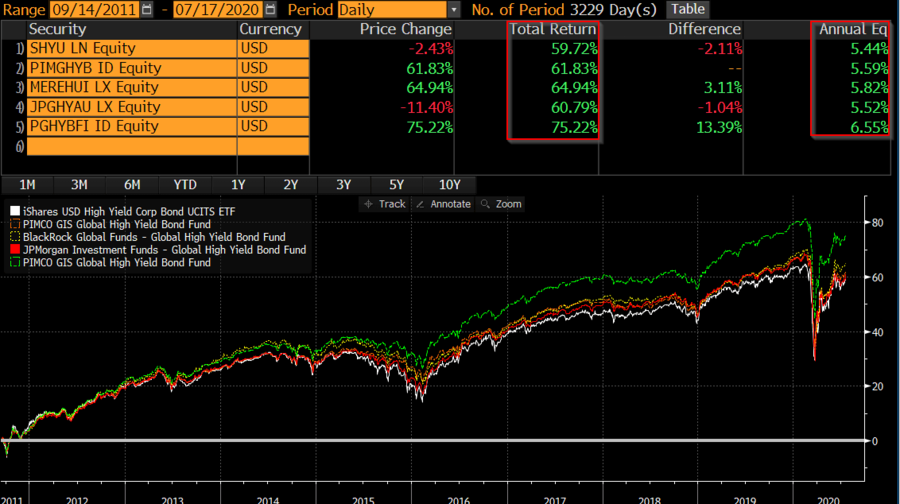The width and height of the screenshot is (900, 504).
Task: Edit the range start date 09/14/2011
Action: (95, 10)
